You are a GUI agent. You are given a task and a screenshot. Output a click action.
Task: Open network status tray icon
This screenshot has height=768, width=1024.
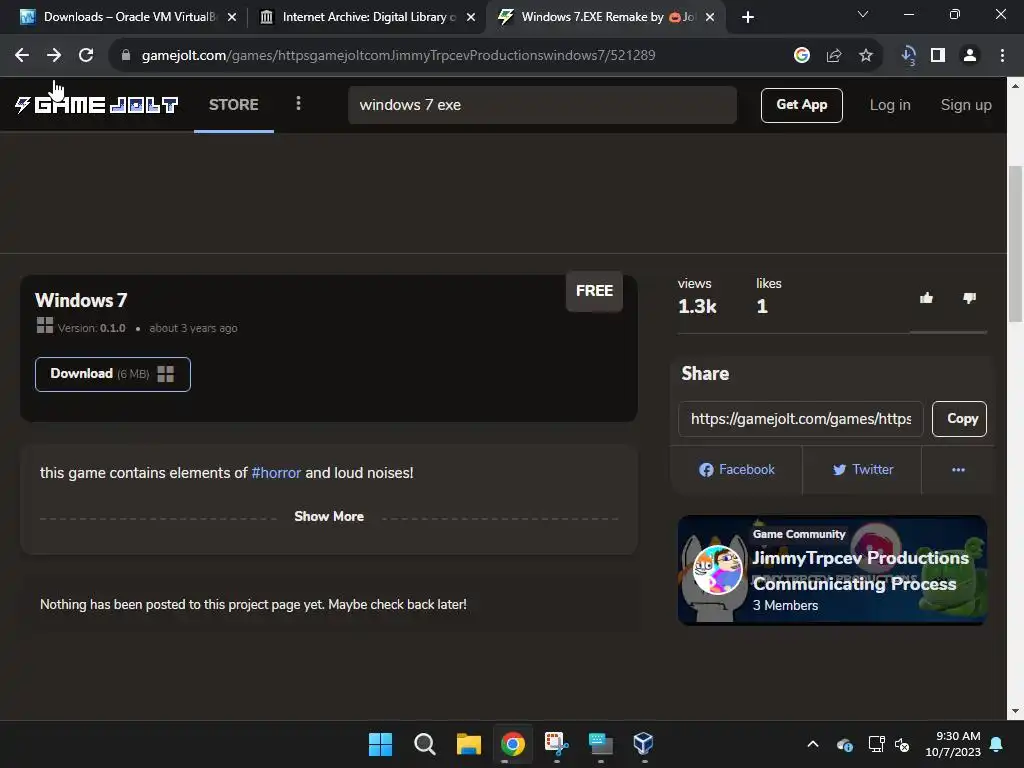(x=876, y=744)
